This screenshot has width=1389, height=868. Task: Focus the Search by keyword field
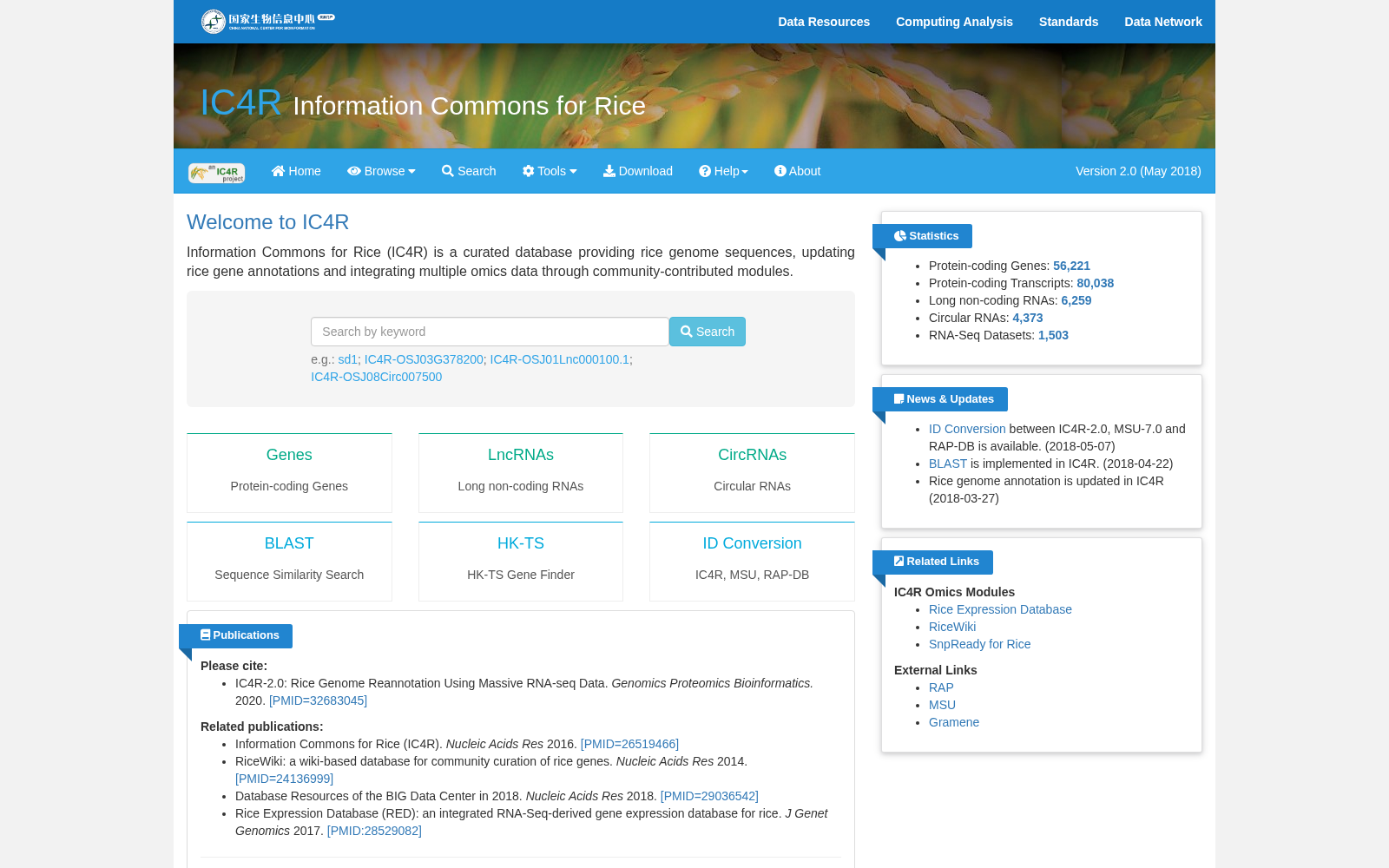(x=490, y=332)
